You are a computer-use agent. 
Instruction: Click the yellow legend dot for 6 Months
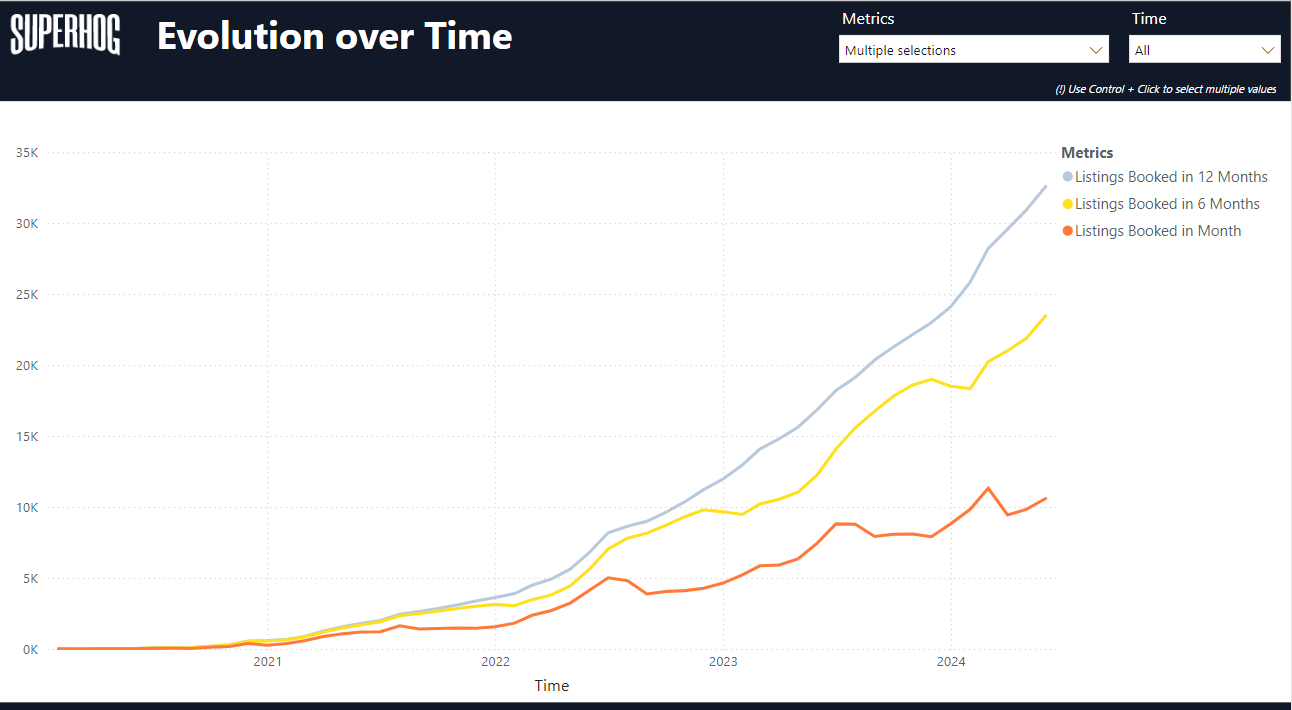click(x=1067, y=204)
